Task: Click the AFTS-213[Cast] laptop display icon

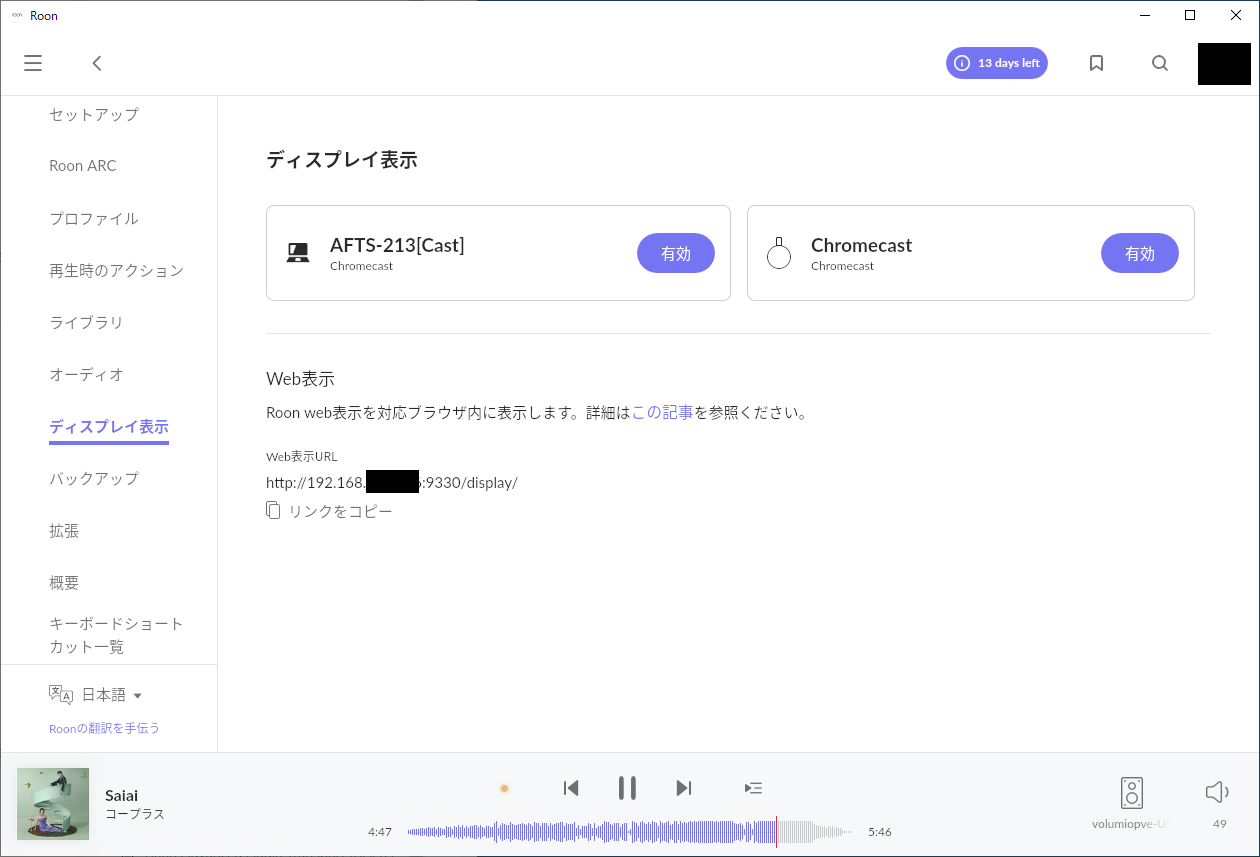Action: click(x=297, y=253)
